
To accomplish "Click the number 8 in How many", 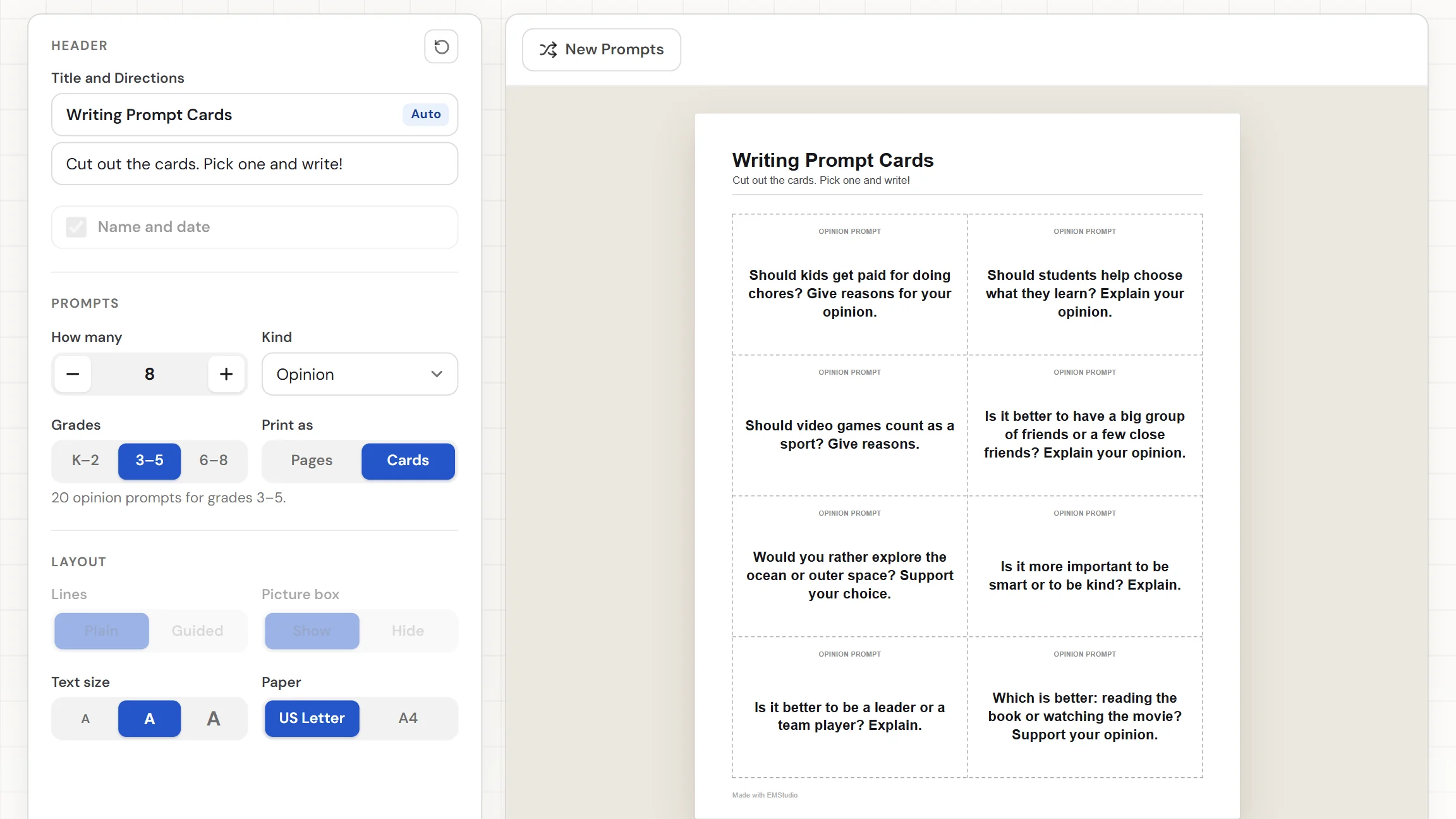I will click(150, 374).
